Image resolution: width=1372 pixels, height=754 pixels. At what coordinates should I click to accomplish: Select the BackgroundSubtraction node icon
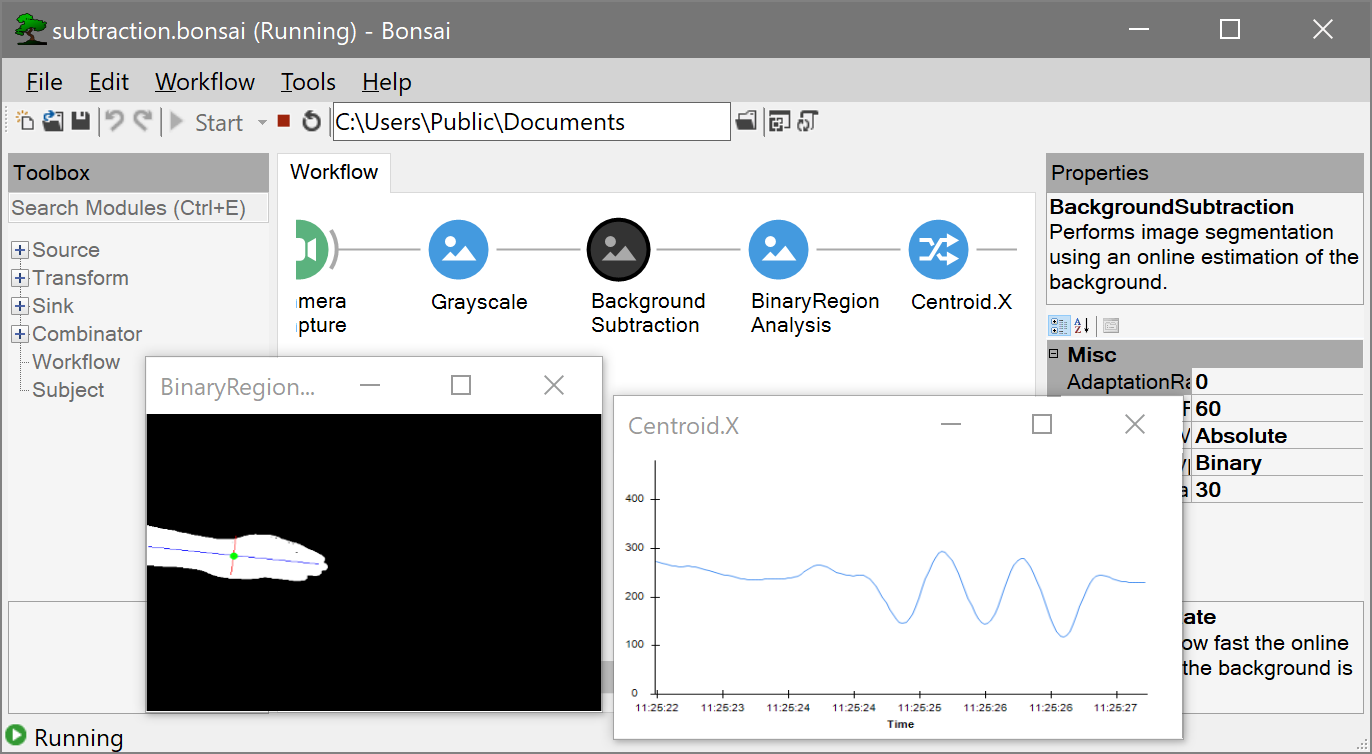618,250
